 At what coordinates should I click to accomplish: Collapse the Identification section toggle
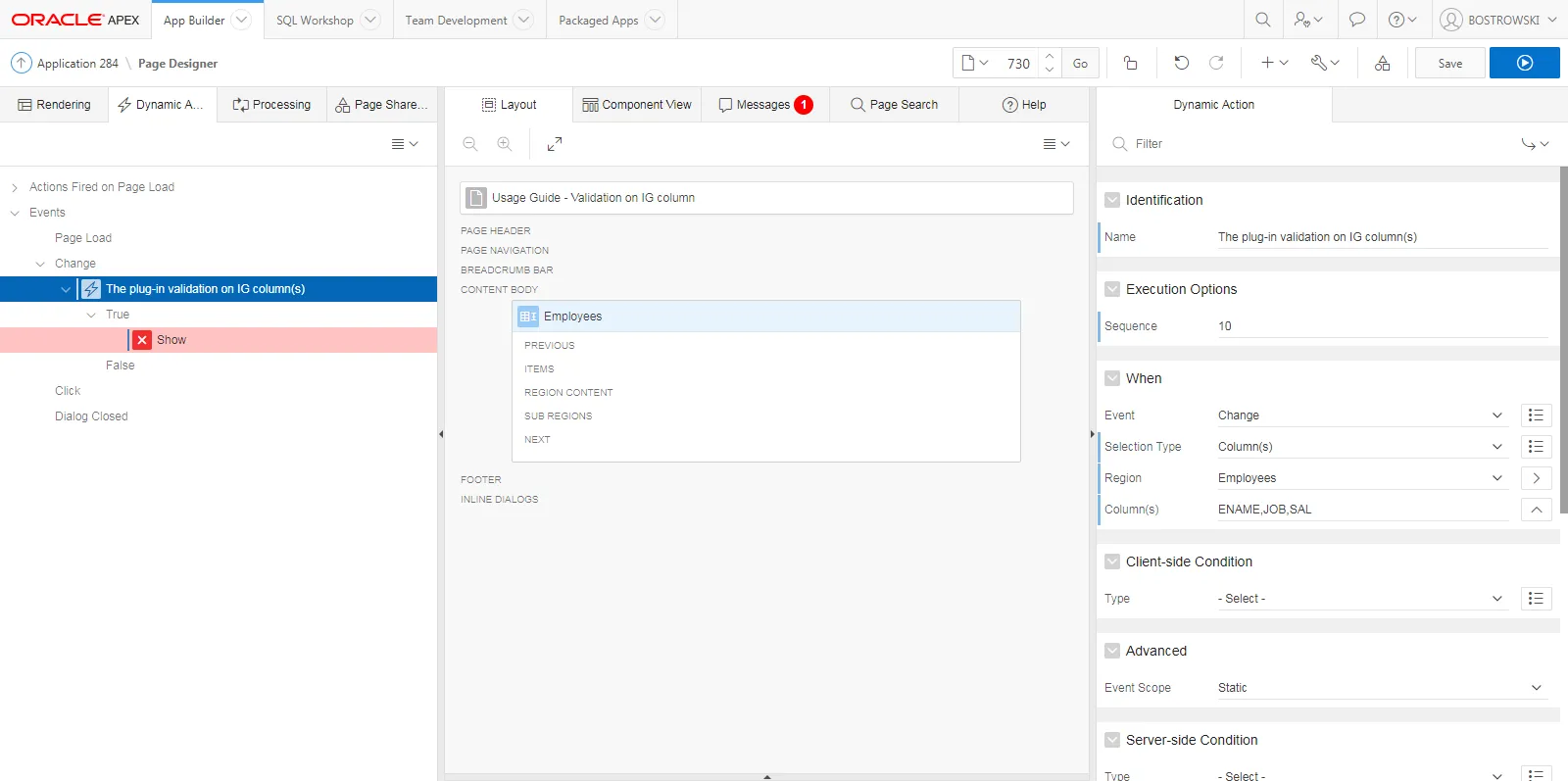click(x=1112, y=200)
